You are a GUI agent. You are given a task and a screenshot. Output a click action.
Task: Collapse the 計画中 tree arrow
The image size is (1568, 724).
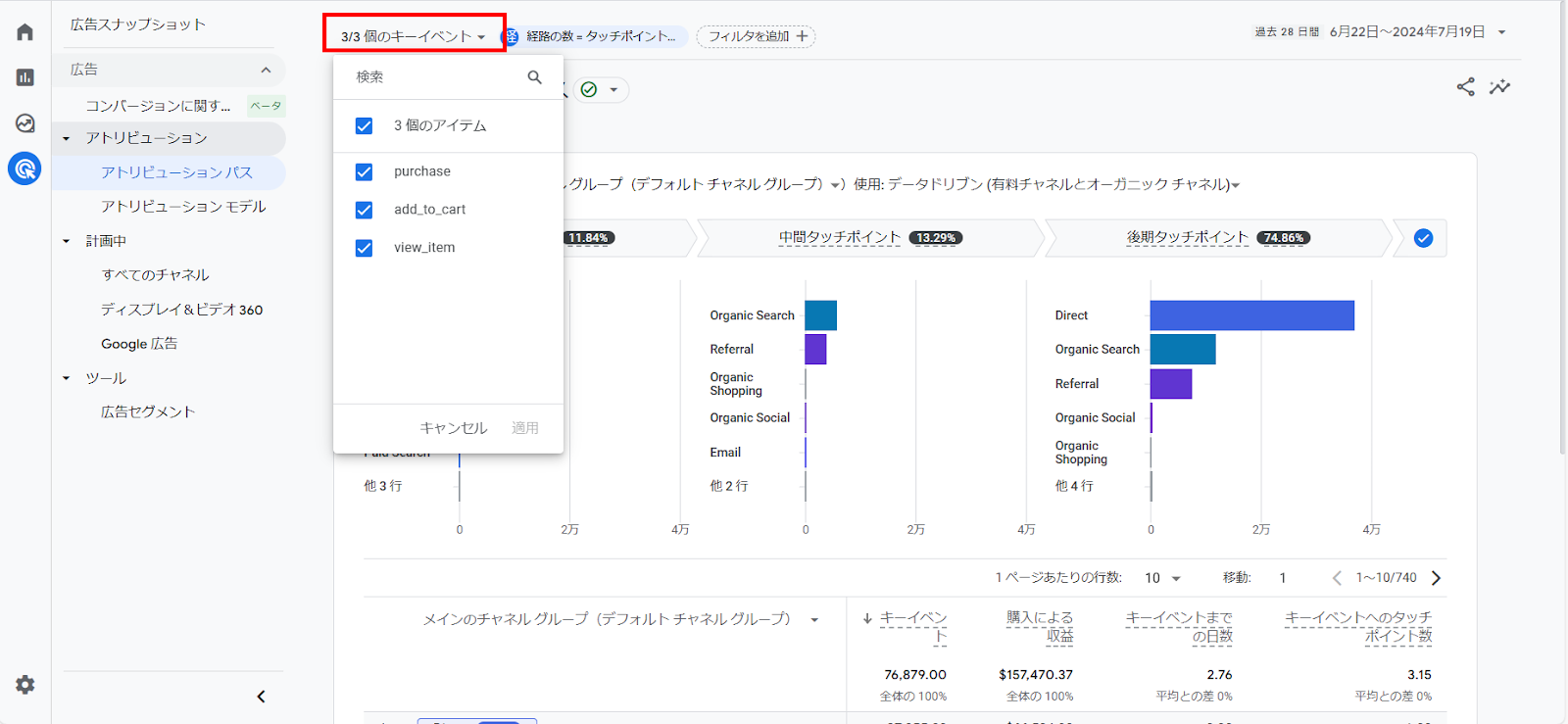(x=67, y=241)
